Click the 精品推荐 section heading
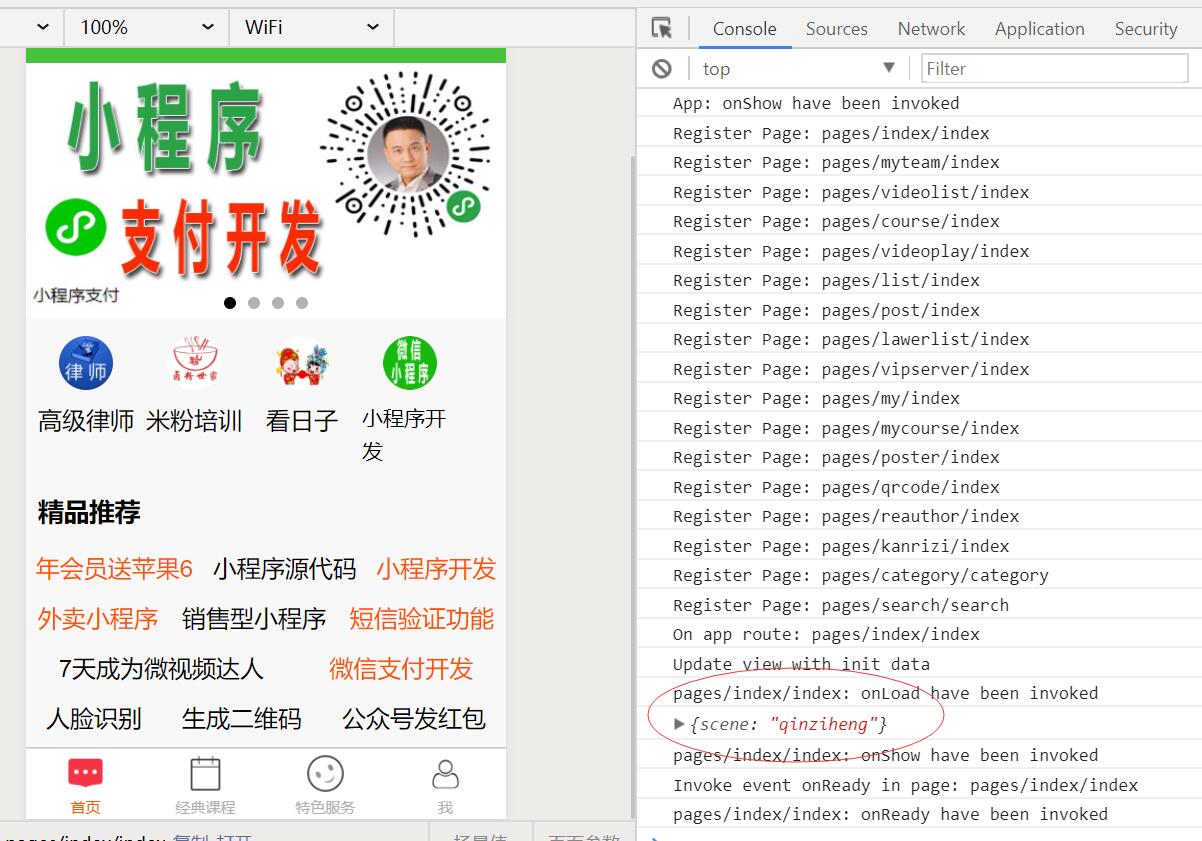Image resolution: width=1202 pixels, height=841 pixels. pyautogui.click(x=89, y=512)
